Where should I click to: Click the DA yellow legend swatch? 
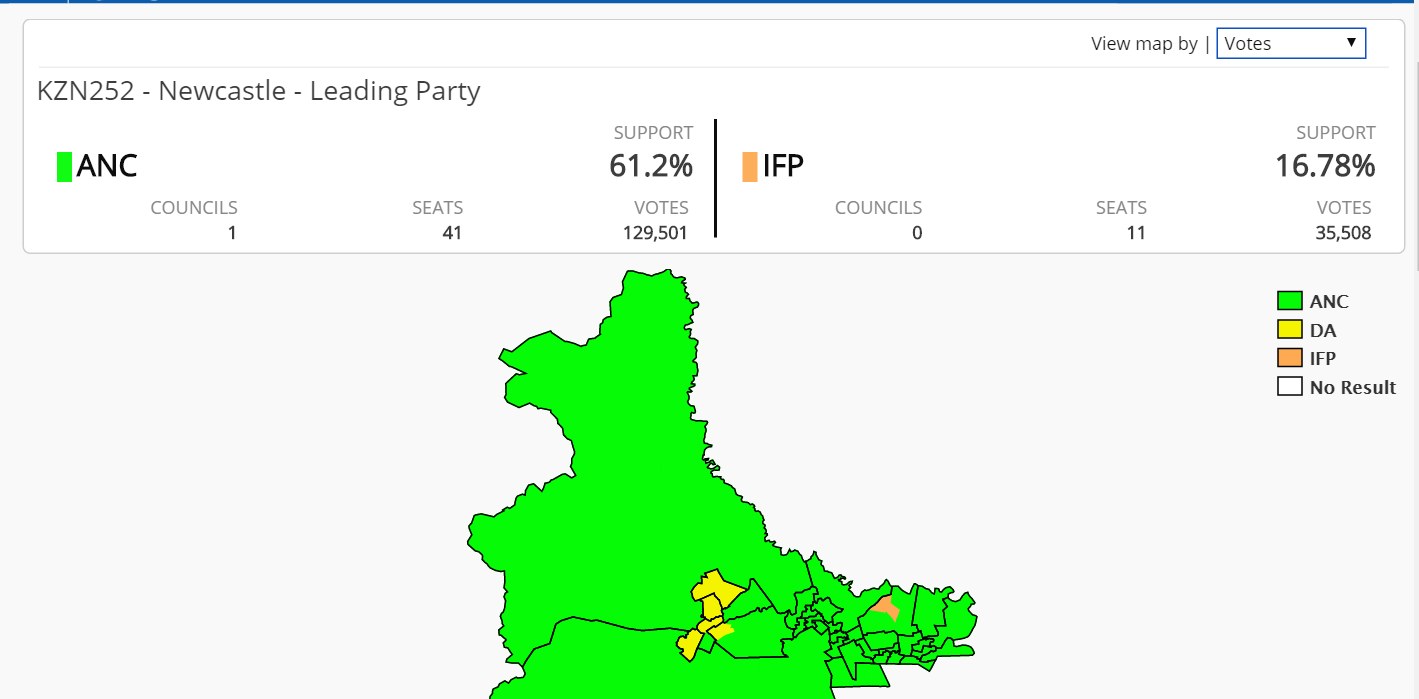tap(1289, 329)
